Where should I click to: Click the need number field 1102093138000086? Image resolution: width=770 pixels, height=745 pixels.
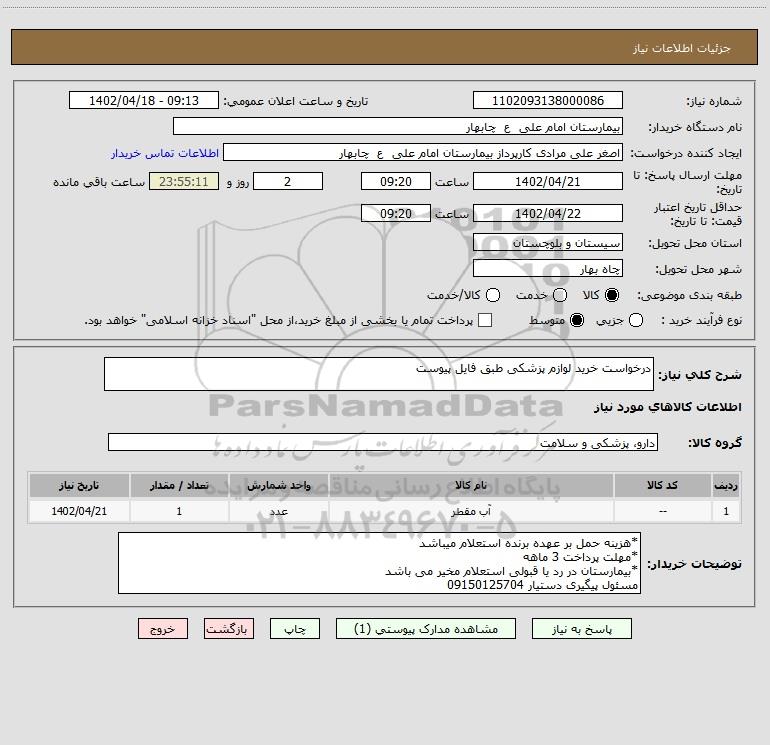(548, 100)
